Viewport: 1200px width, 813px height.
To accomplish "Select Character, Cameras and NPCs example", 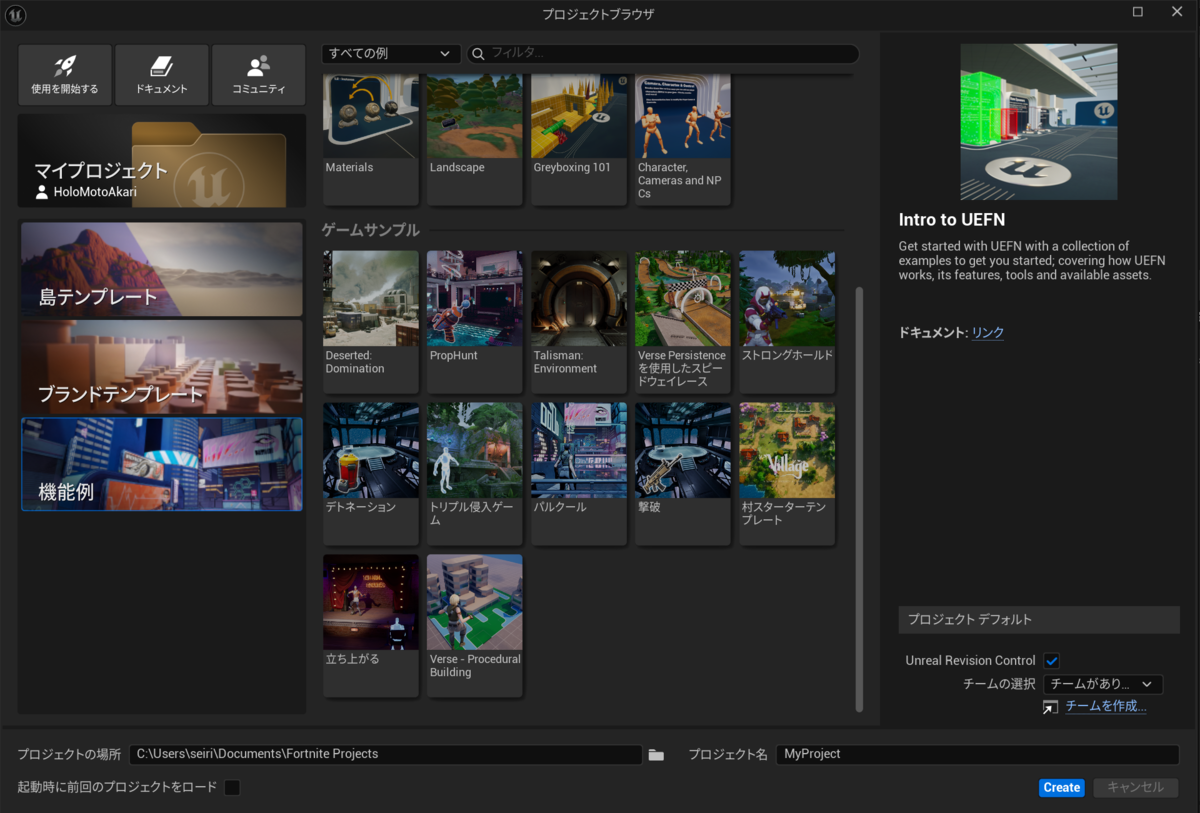I will 683,139.
